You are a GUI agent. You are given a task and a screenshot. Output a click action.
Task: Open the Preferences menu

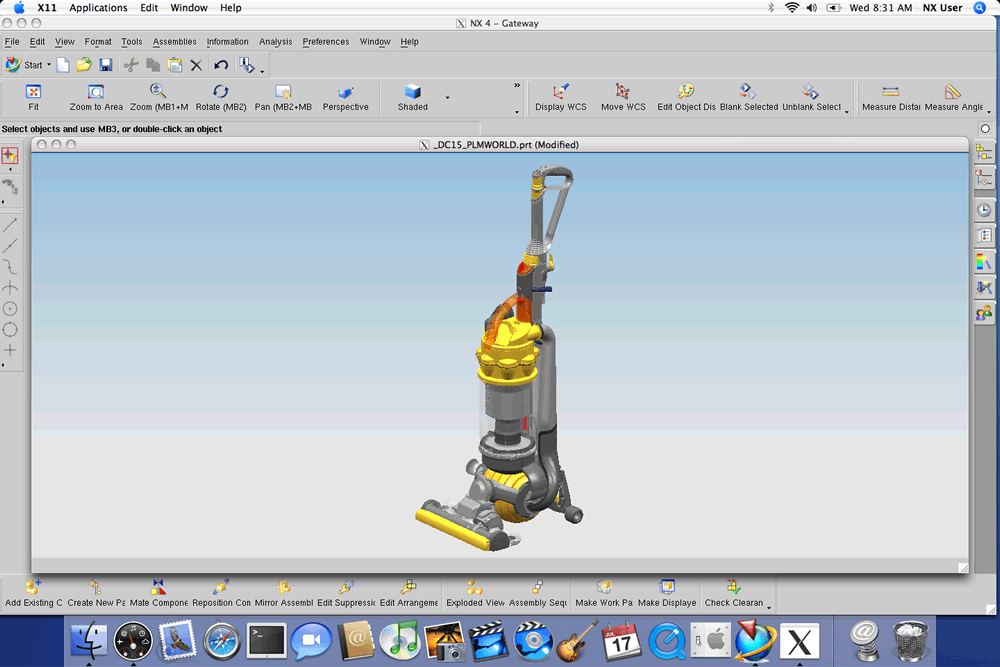[325, 41]
